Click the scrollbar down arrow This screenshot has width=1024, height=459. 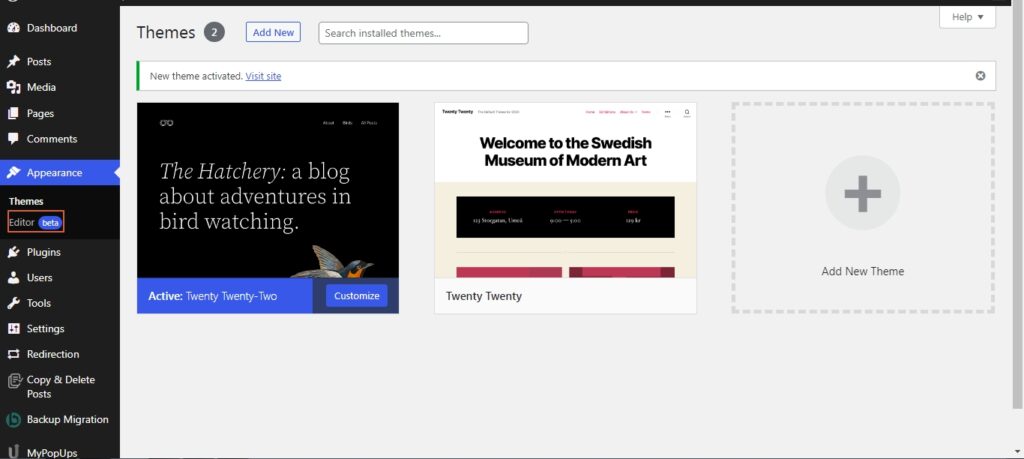(1017, 451)
